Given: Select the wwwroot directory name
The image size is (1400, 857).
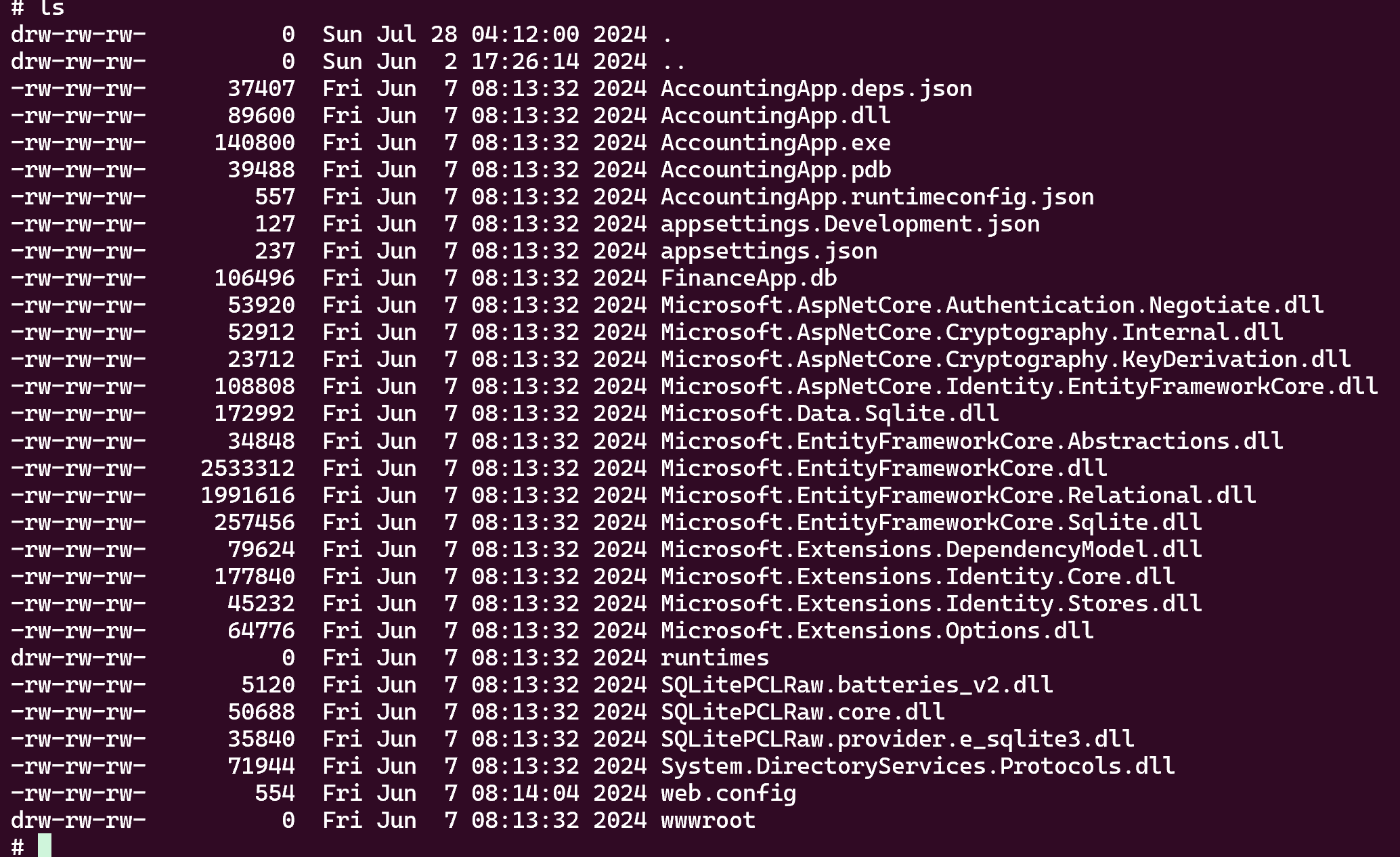Looking at the screenshot, I should click(708, 820).
